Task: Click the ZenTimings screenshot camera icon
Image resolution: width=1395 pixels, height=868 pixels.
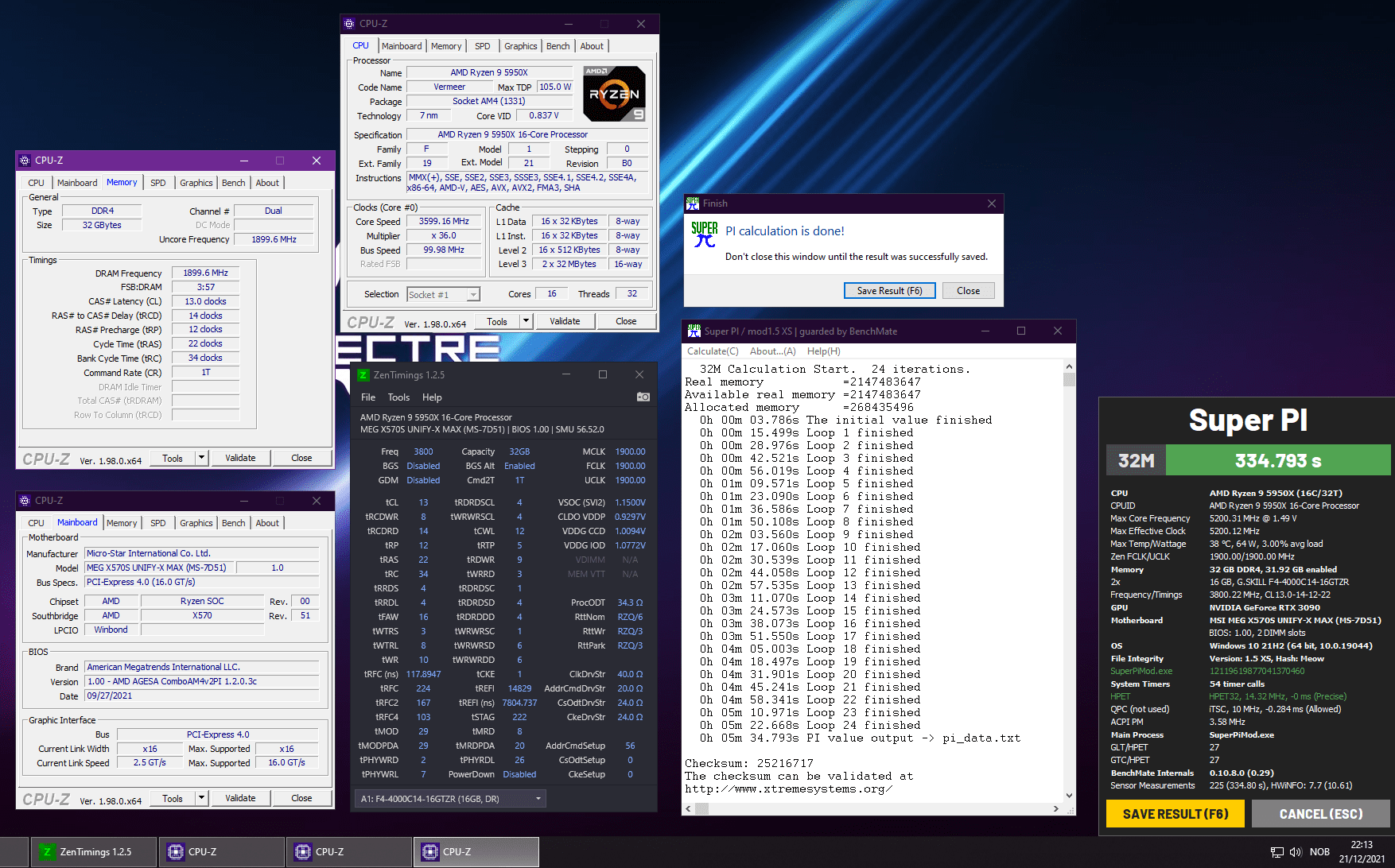Action: coord(643,397)
